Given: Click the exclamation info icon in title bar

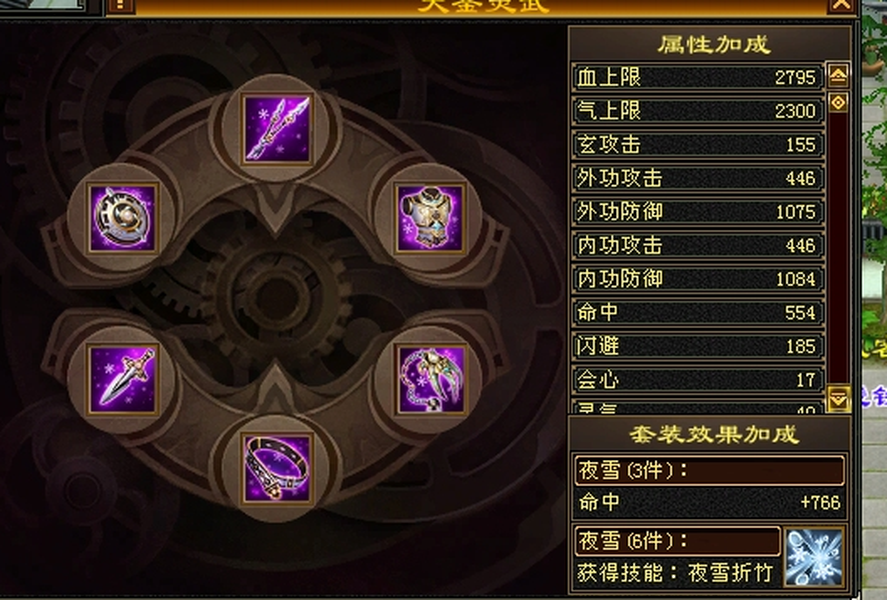Looking at the screenshot, I should pyautogui.click(x=120, y=6).
